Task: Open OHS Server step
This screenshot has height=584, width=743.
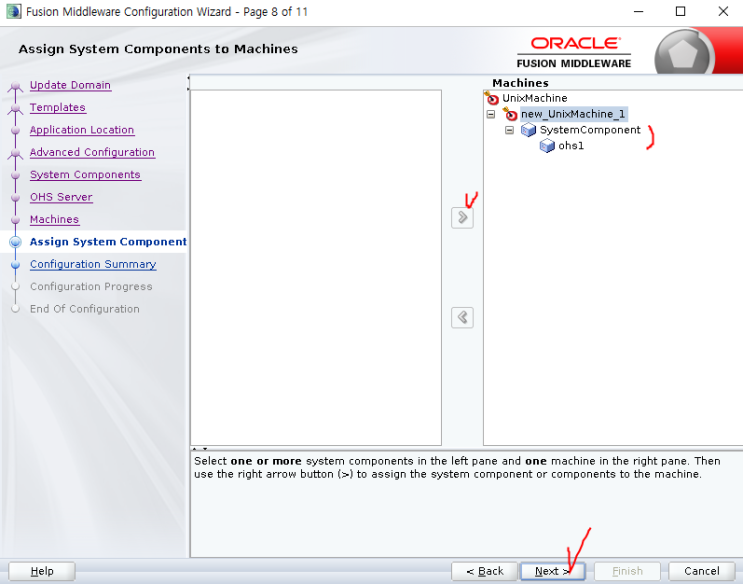Action: (61, 197)
